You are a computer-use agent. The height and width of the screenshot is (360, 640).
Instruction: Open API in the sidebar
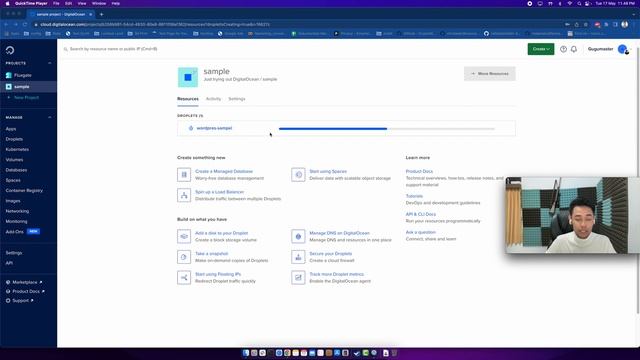pos(9,263)
